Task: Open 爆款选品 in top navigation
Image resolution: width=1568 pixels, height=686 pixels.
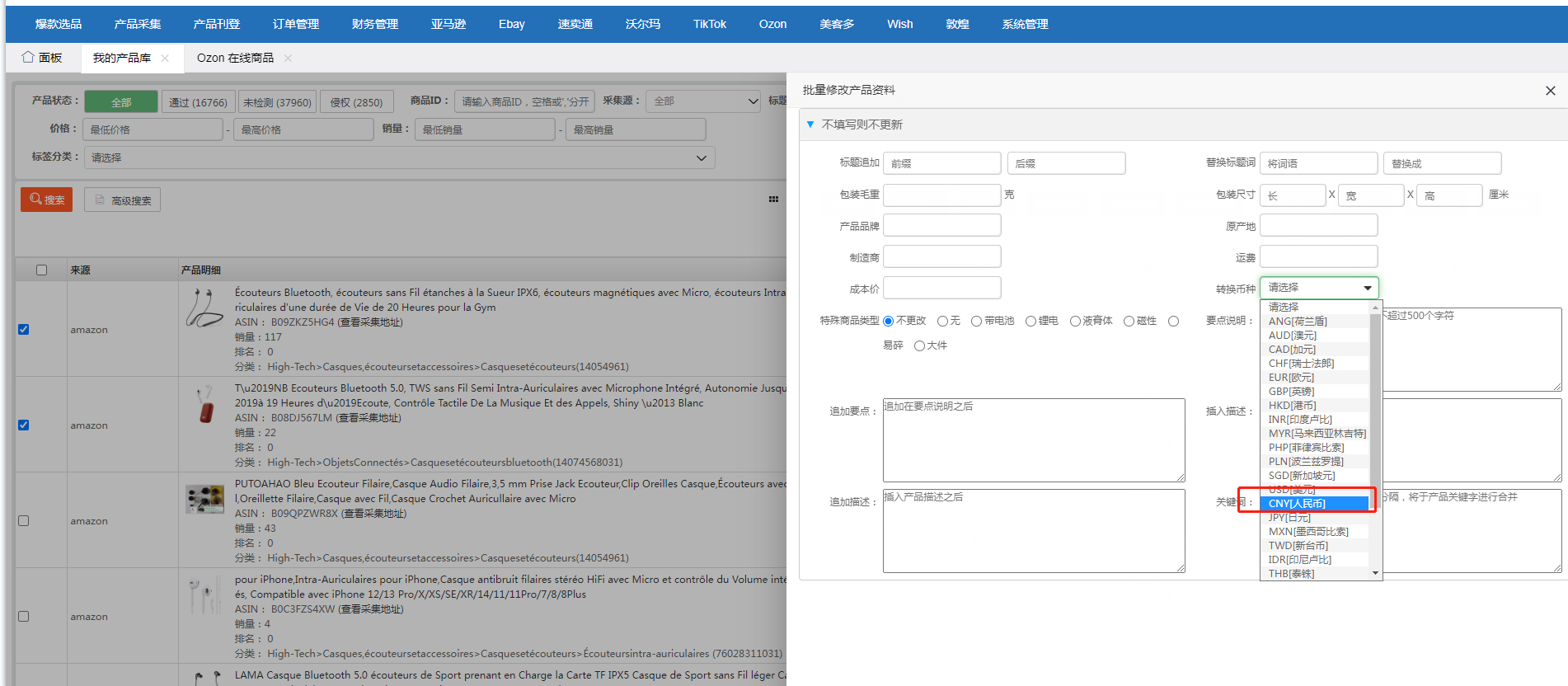Action: pyautogui.click(x=59, y=24)
